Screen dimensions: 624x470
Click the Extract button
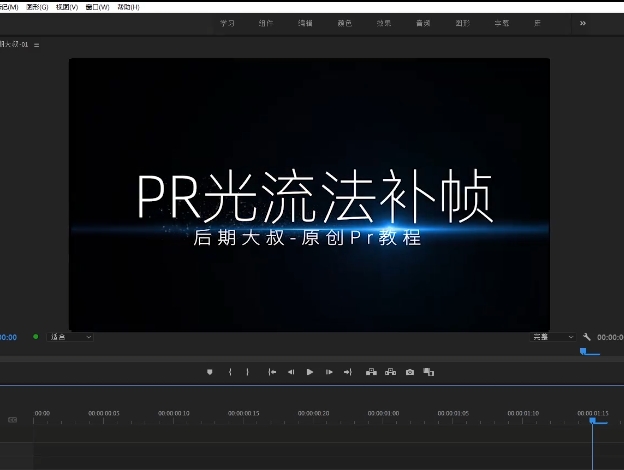coord(390,372)
